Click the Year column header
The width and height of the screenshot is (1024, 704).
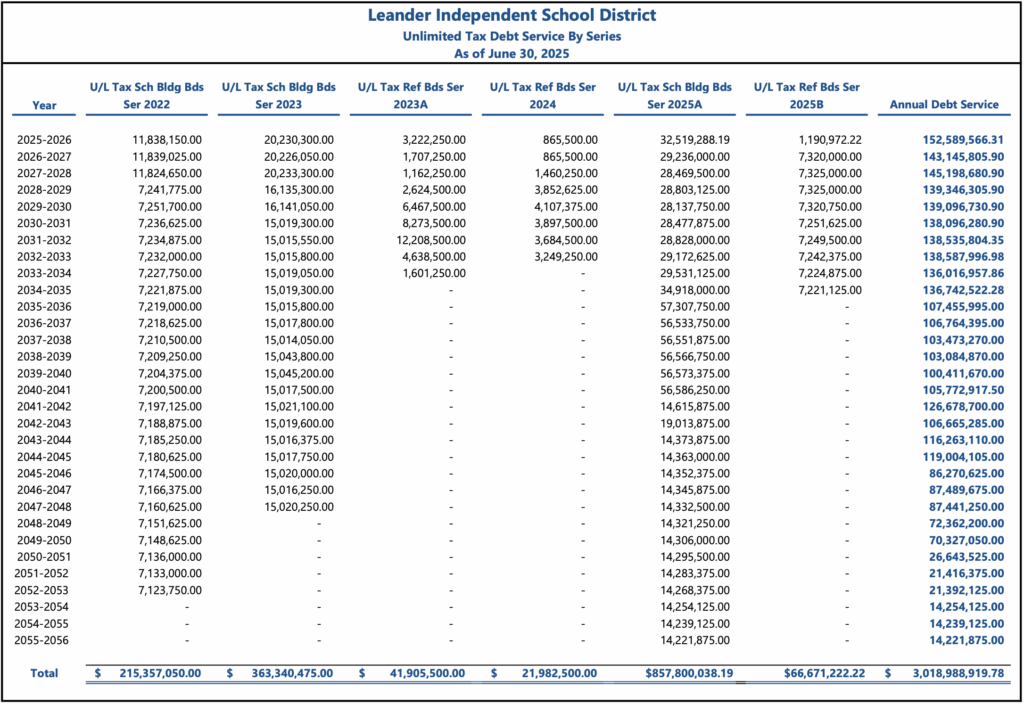tap(44, 105)
